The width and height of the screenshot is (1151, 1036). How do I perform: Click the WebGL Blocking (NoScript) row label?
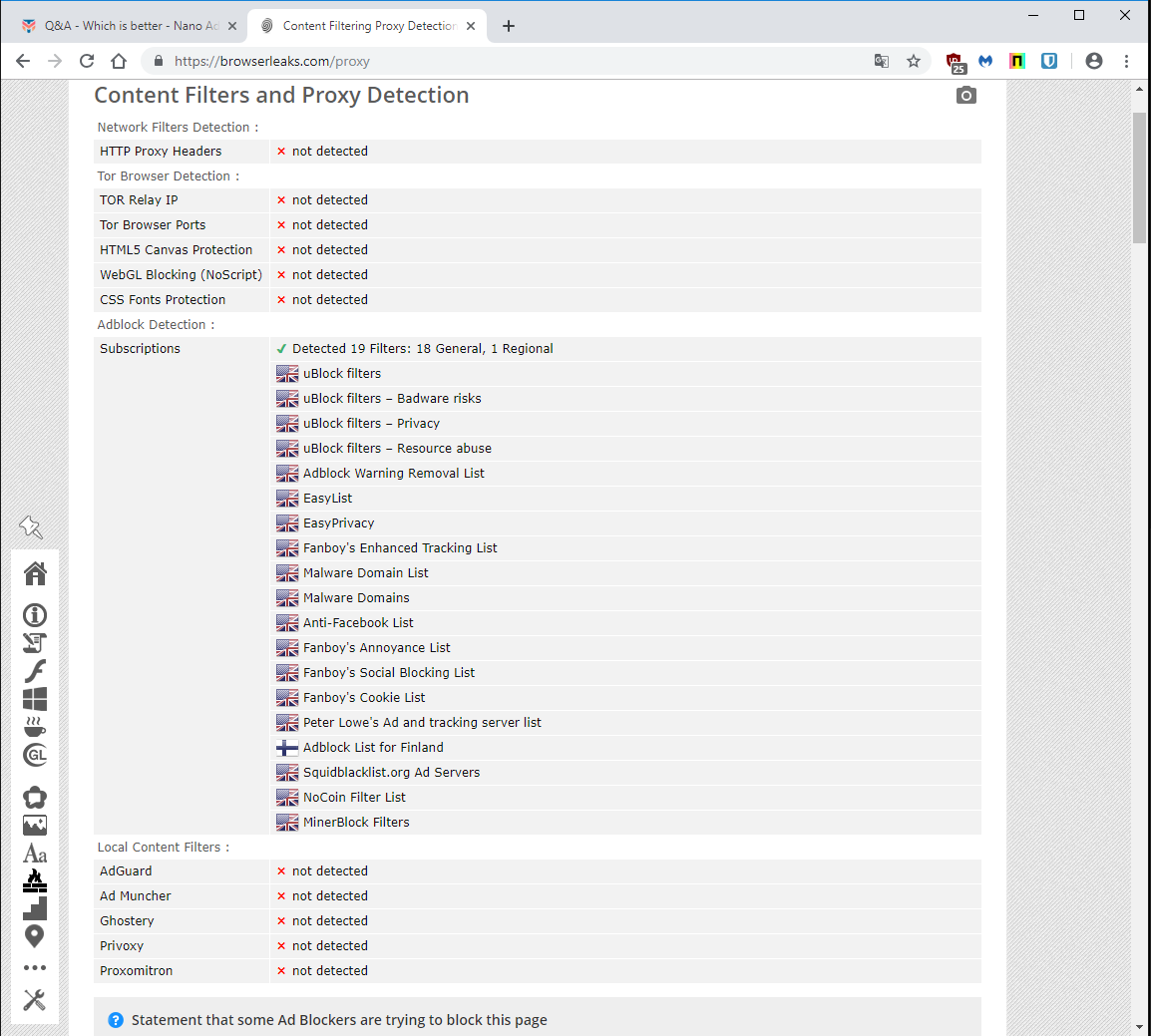[x=181, y=275]
